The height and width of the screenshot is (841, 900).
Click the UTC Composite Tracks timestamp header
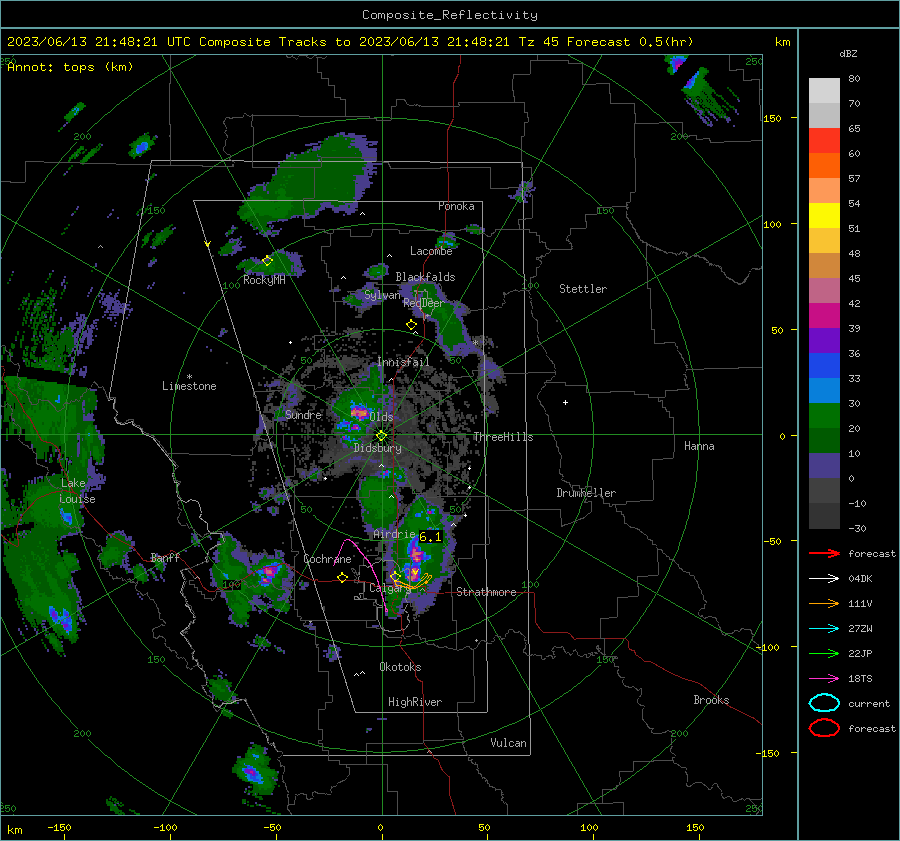(x=350, y=42)
